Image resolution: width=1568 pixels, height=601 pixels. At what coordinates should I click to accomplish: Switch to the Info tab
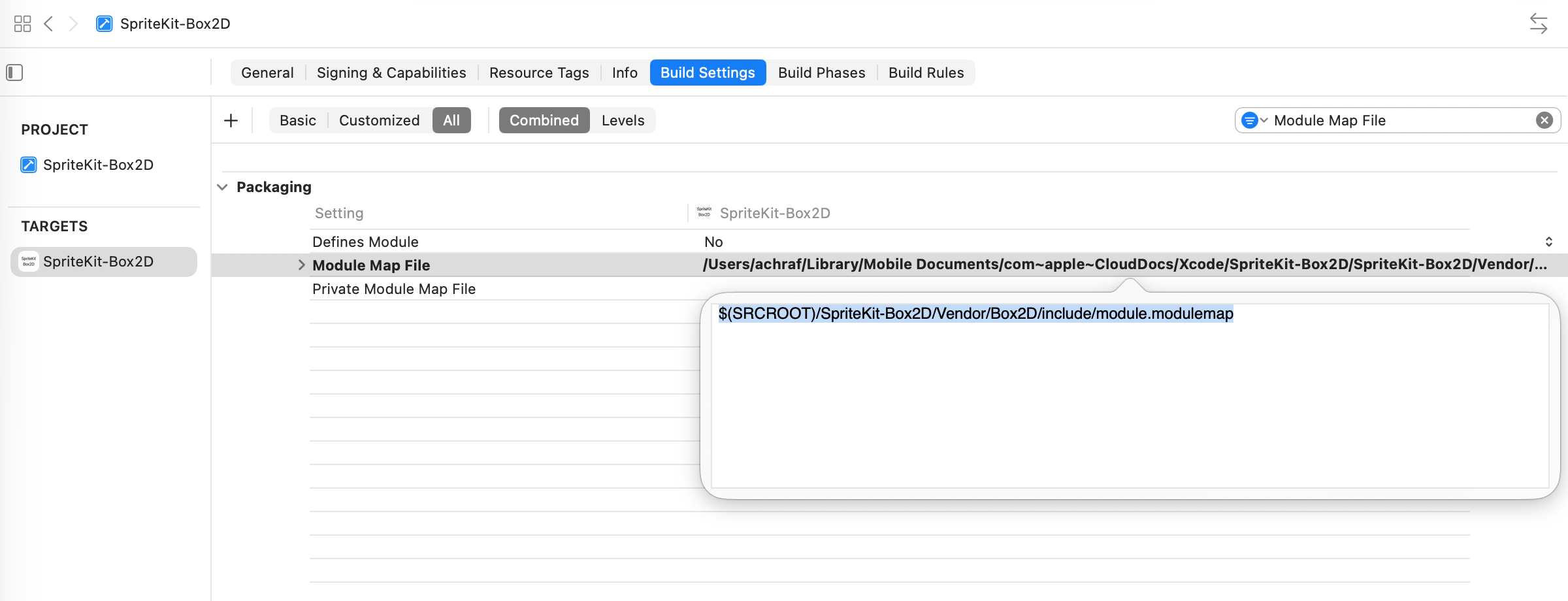625,73
